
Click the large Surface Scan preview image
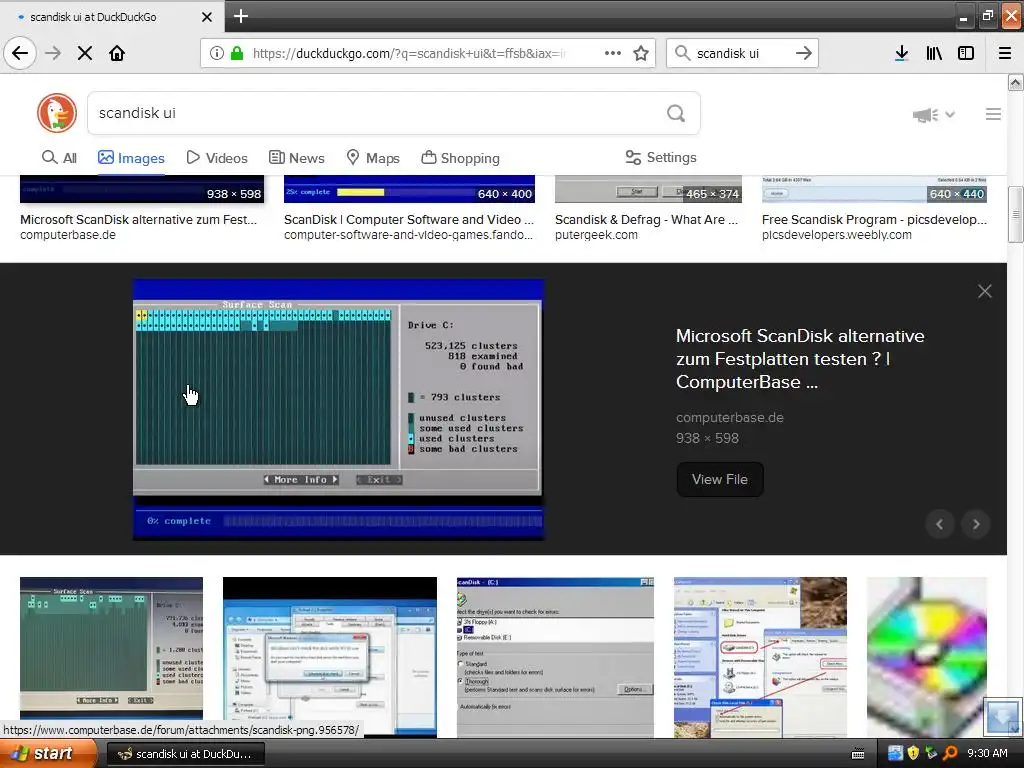point(338,409)
